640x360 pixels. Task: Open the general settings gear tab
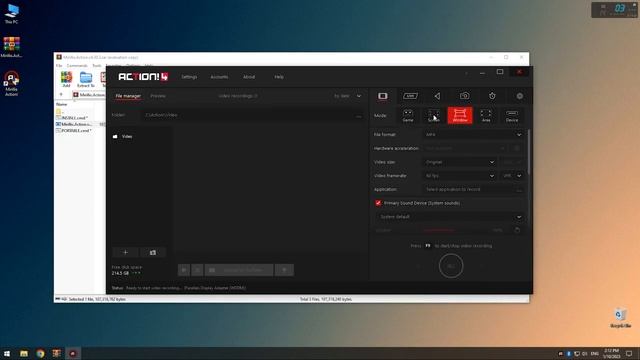[x=520, y=96]
